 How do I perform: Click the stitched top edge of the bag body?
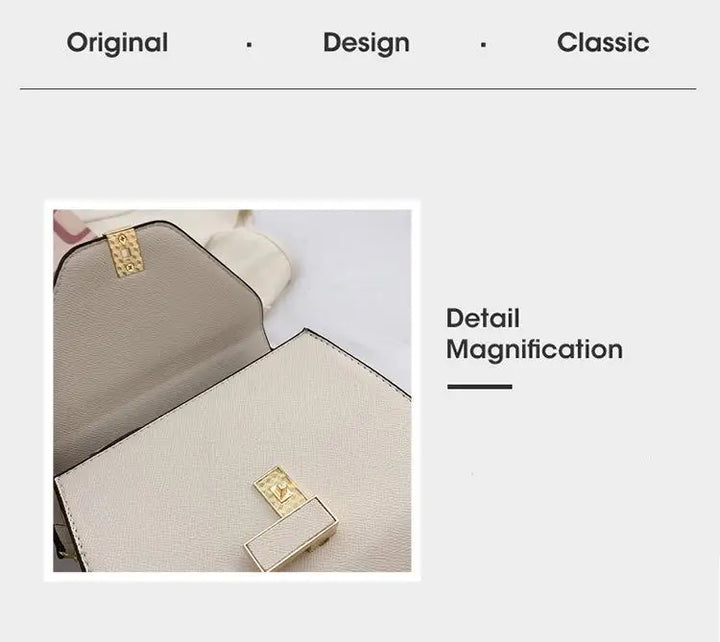[358, 363]
